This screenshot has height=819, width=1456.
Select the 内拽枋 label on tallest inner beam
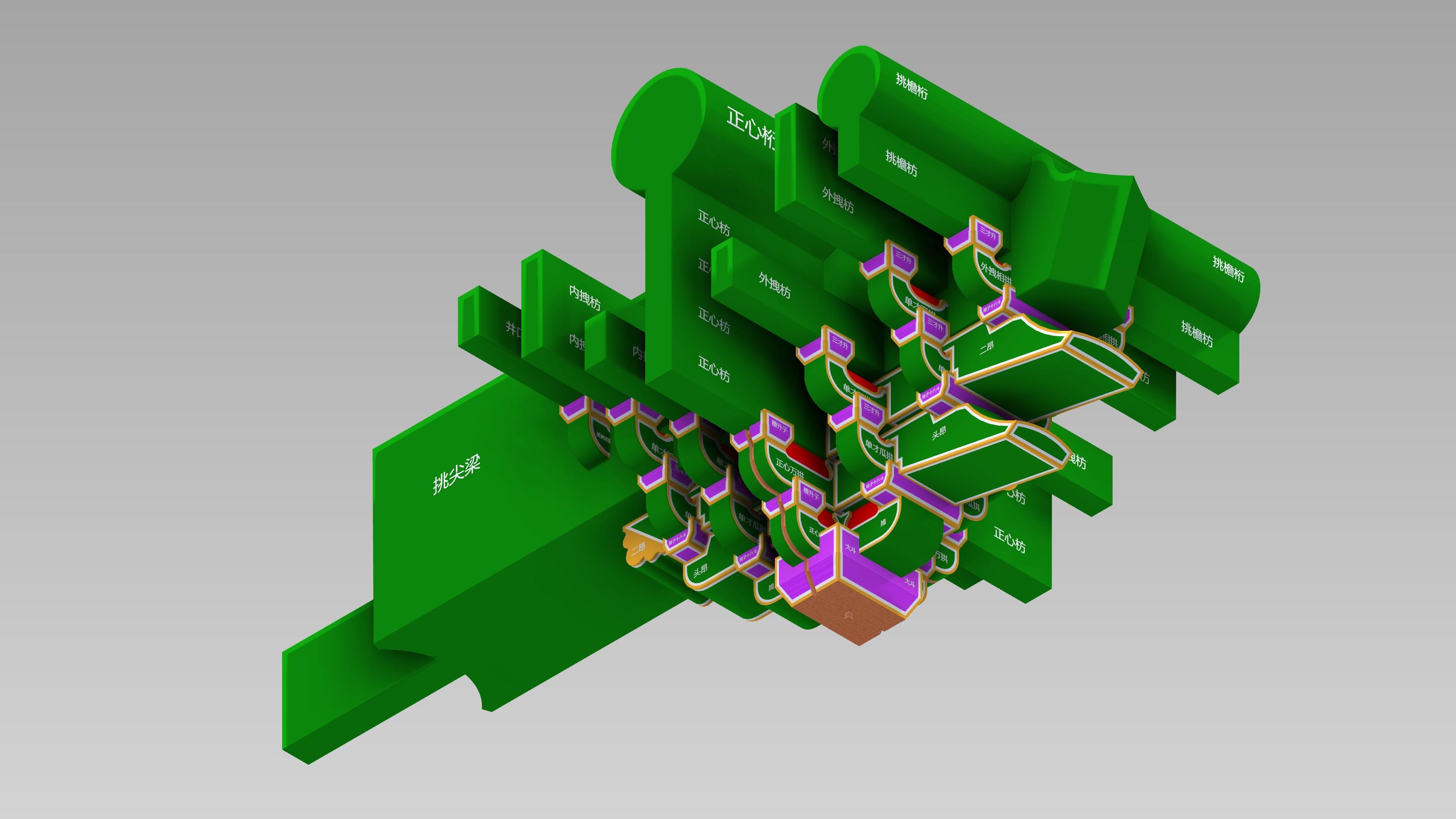pos(584,297)
